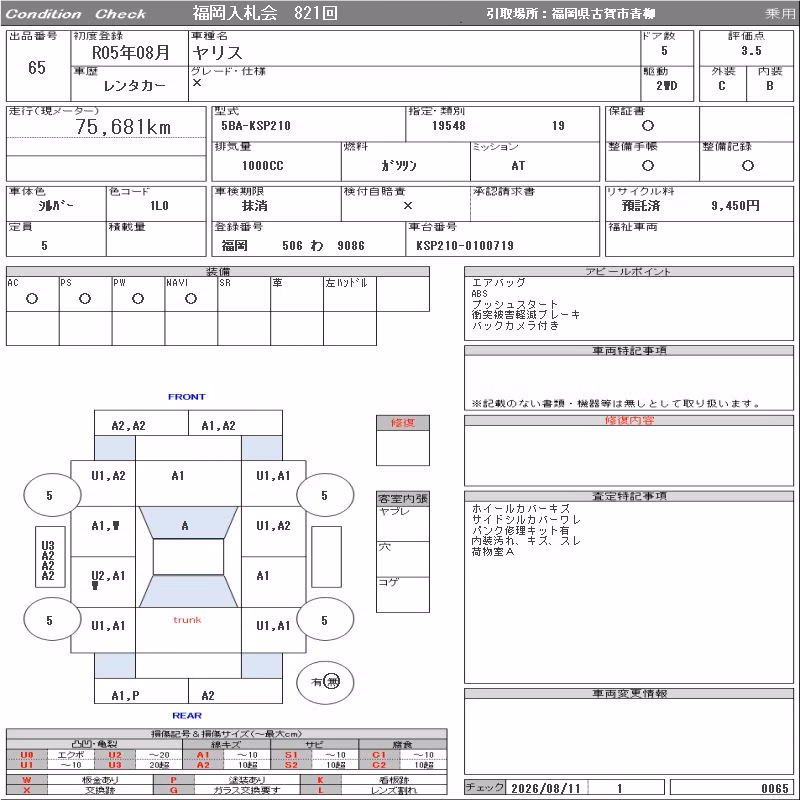Click the vehicle history 'レンタカー' value
The image size is (800, 800).
pos(135,86)
